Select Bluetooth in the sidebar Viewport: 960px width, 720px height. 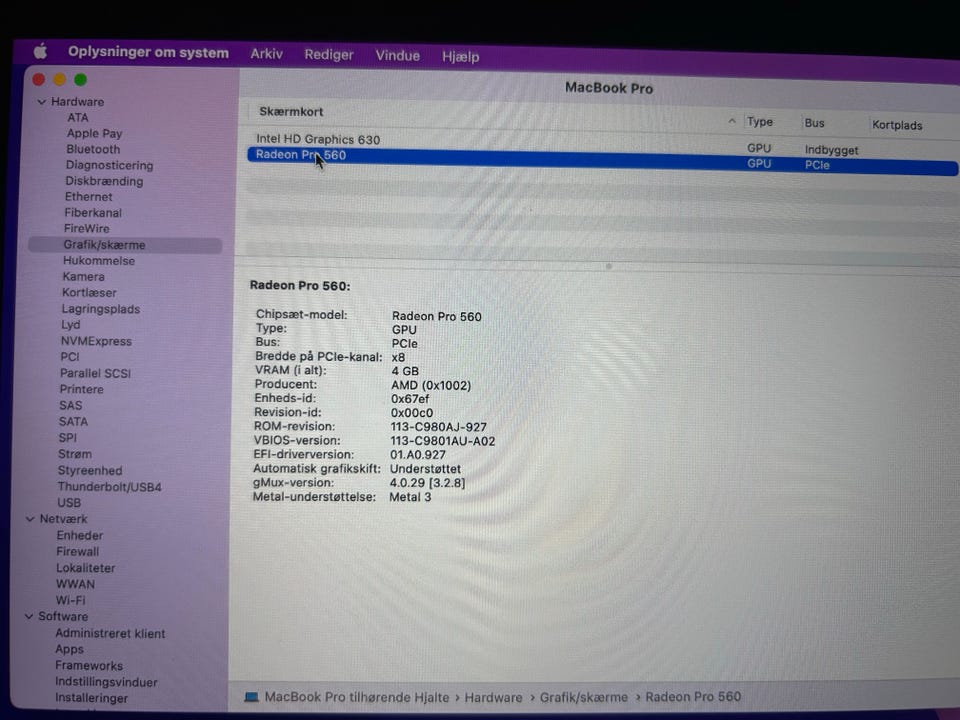93,149
